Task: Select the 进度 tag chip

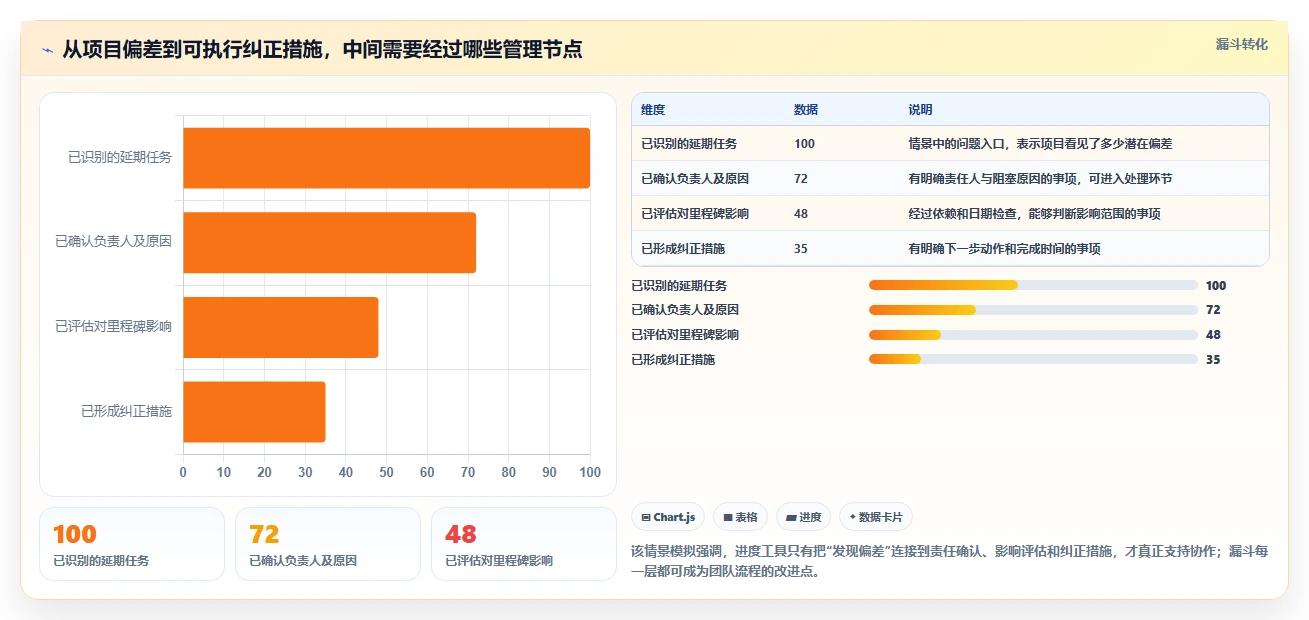Action: [803, 517]
